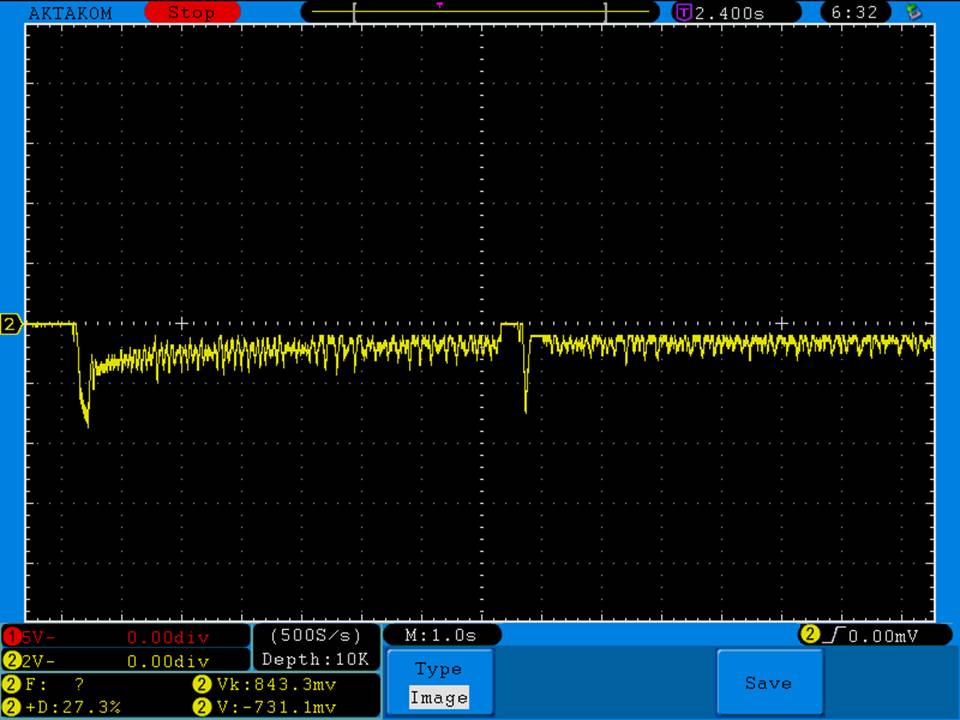
Task: Click the magenta T horizontal trigger time icon
Action: pyautogui.click(x=685, y=13)
